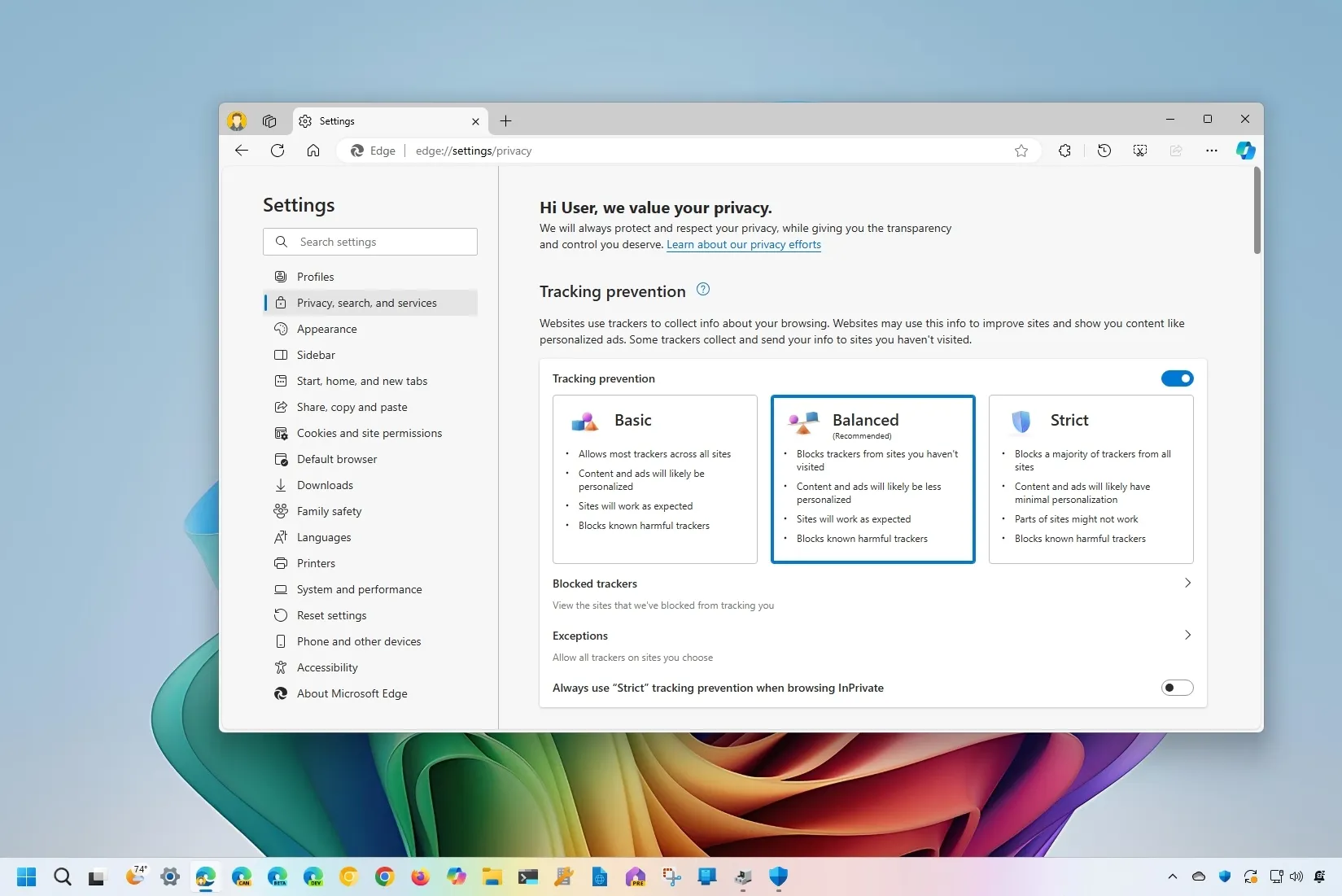Viewport: 1342px width, 896px height.
Task: Open browser extensions menu
Action: coord(1064,151)
